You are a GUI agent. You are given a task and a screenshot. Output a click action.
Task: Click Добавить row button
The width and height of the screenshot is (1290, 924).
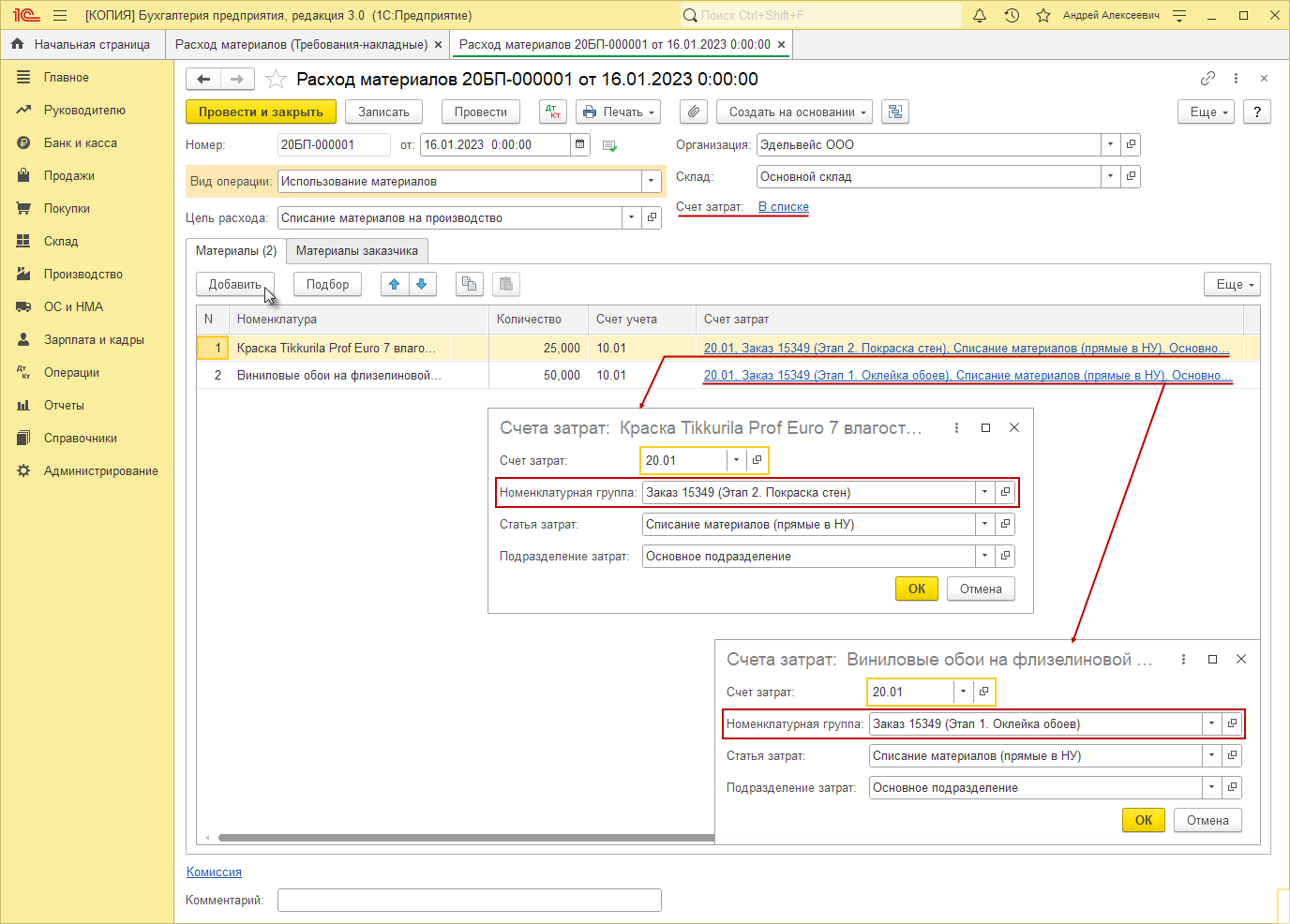(x=235, y=284)
